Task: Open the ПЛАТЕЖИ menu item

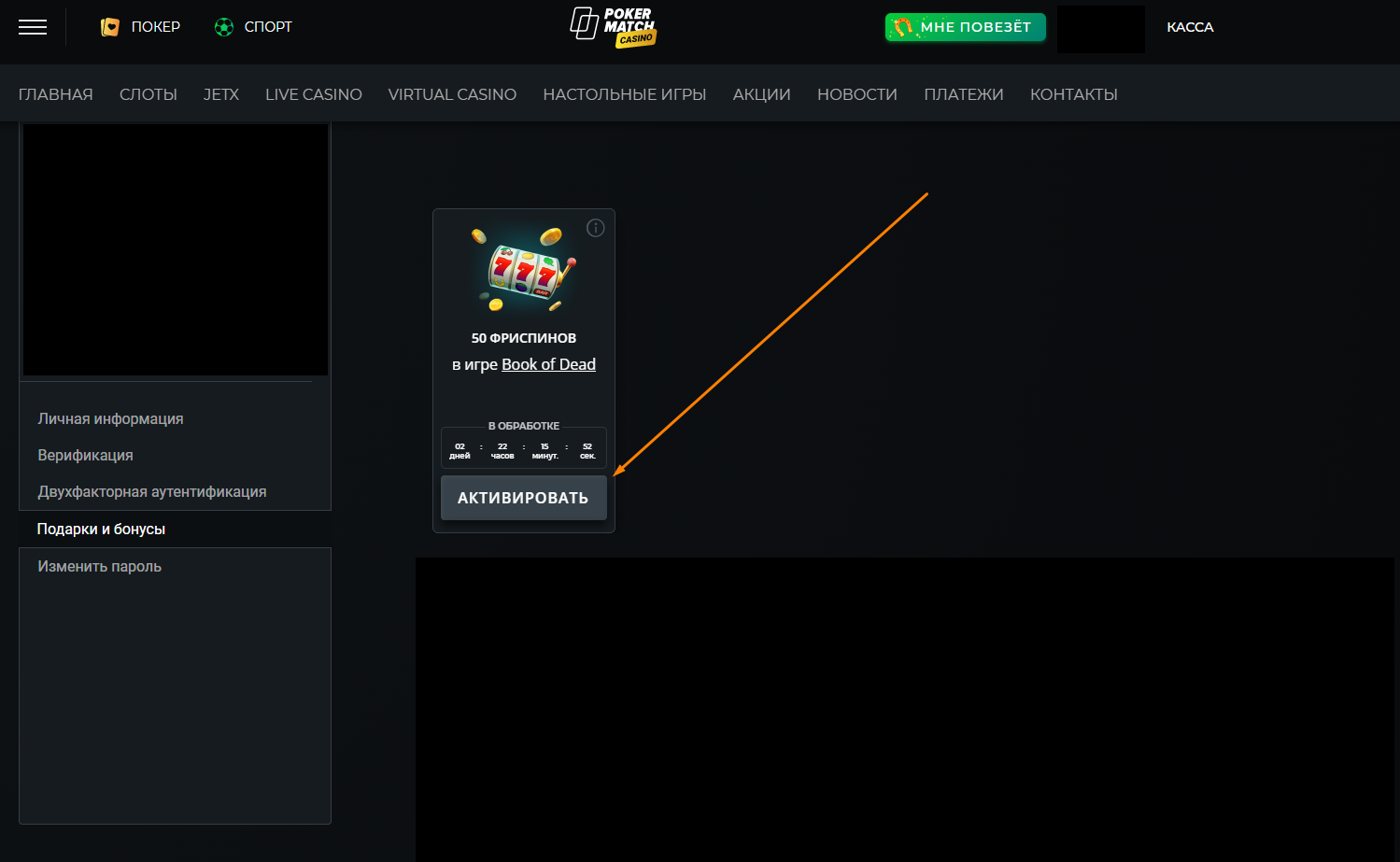Action: click(x=964, y=94)
